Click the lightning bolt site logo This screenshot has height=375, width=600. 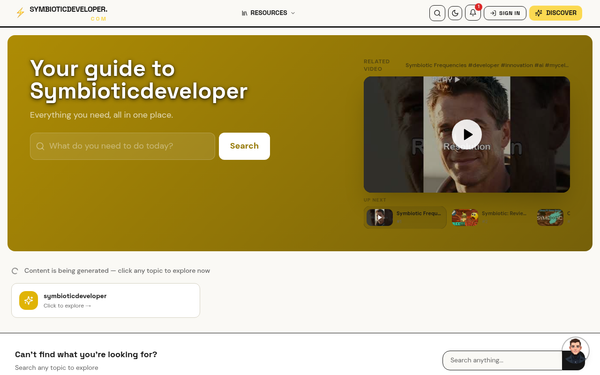click(x=20, y=13)
